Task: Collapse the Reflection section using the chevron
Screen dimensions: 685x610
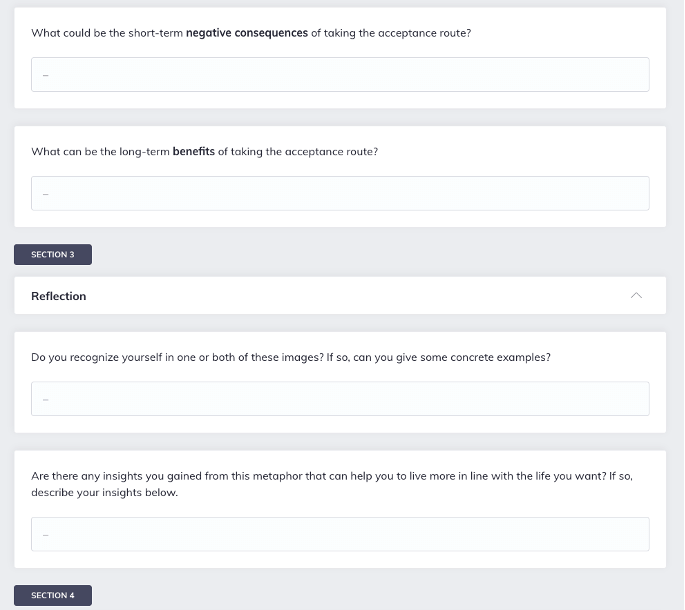Action: 636,295
